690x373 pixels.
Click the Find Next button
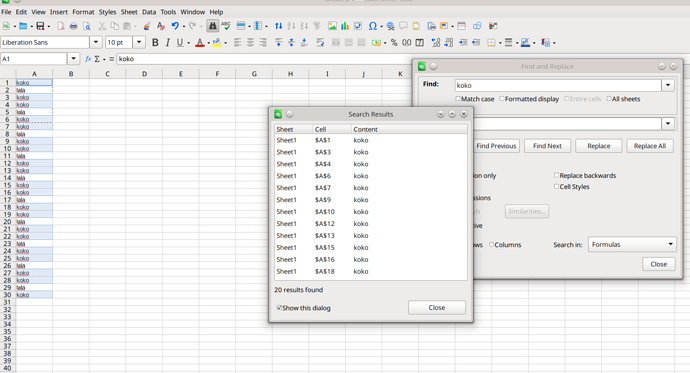[x=547, y=146]
